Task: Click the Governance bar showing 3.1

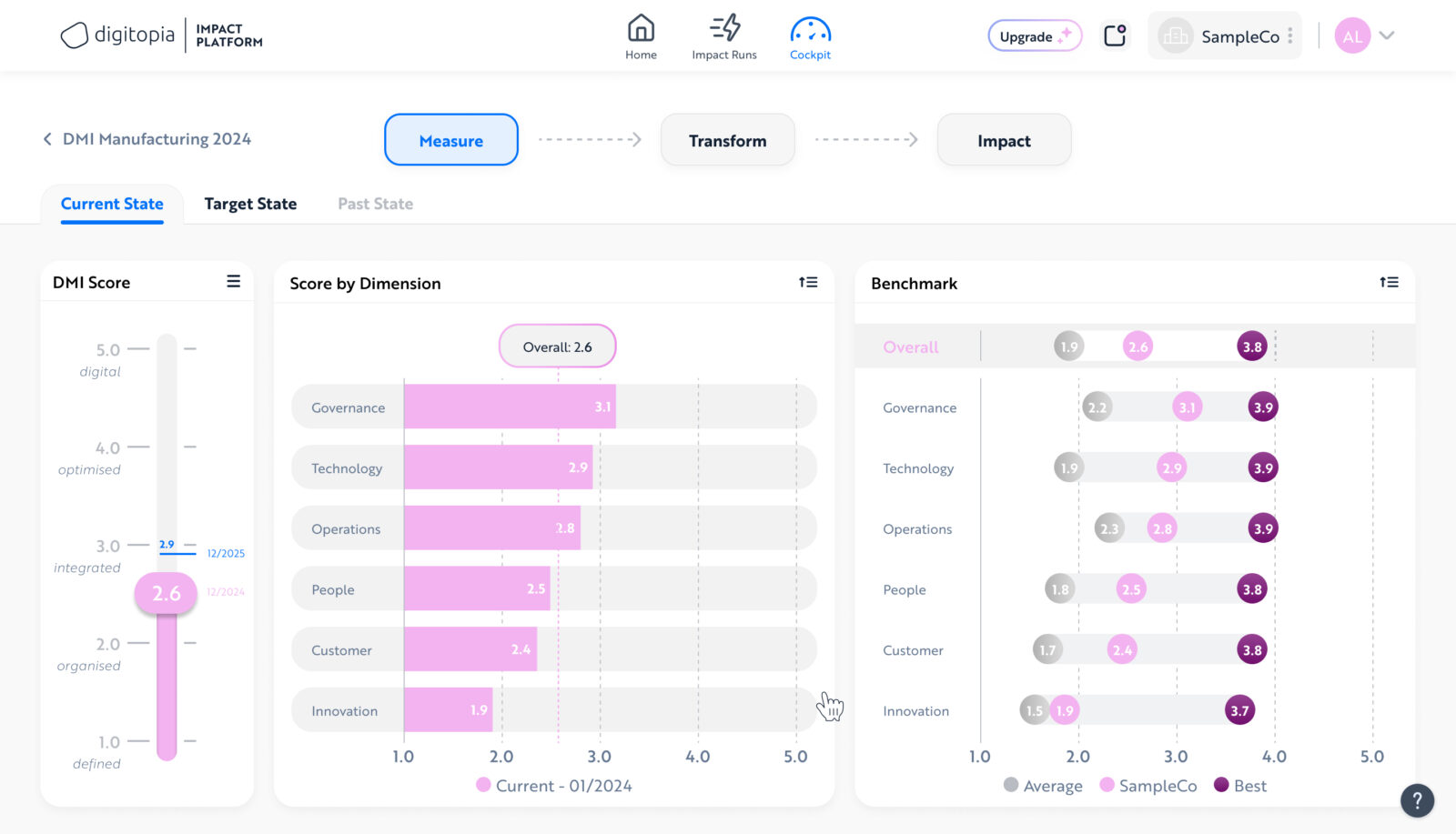Action: [x=510, y=407]
